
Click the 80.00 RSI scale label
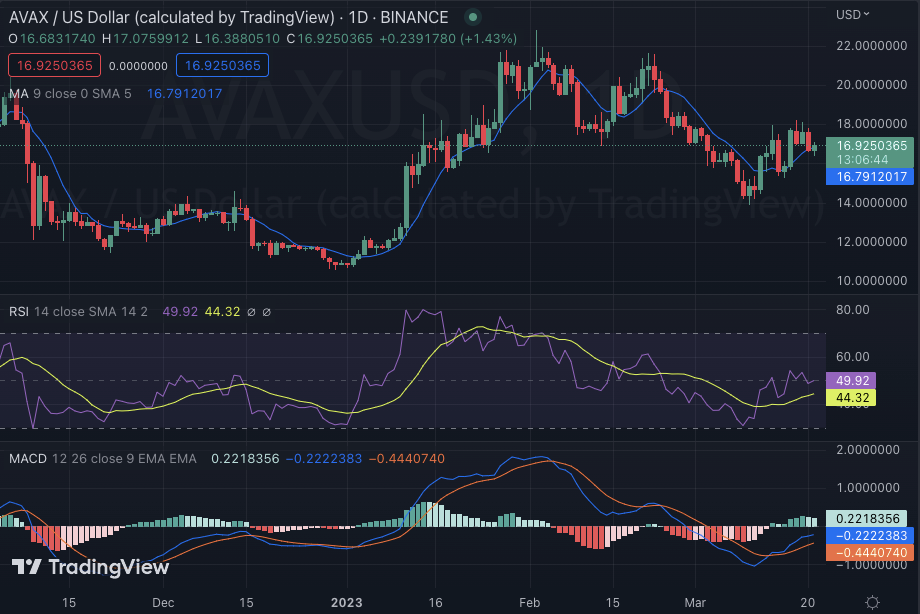point(853,309)
